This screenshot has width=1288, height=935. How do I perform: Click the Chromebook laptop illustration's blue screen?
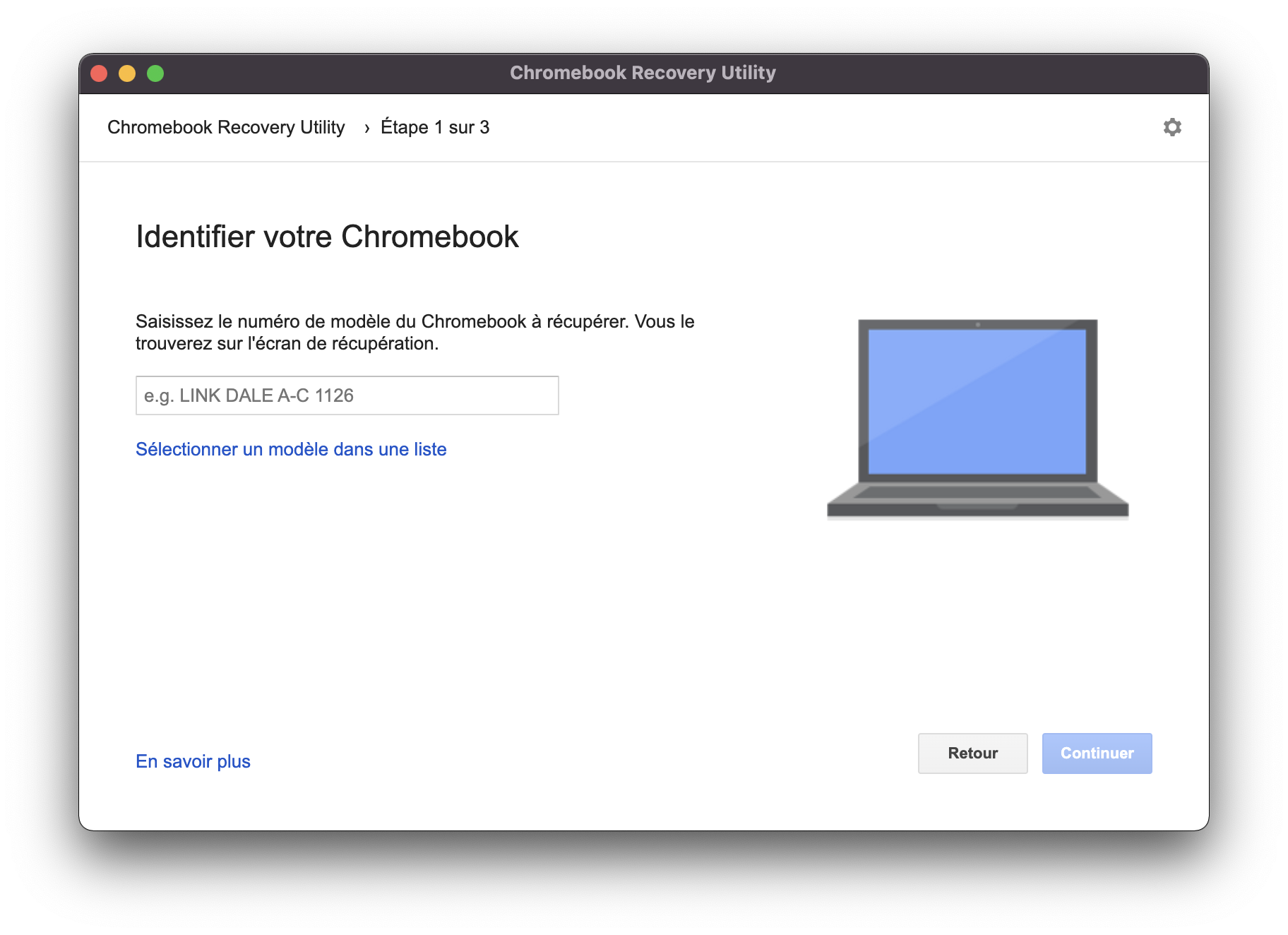(x=977, y=401)
